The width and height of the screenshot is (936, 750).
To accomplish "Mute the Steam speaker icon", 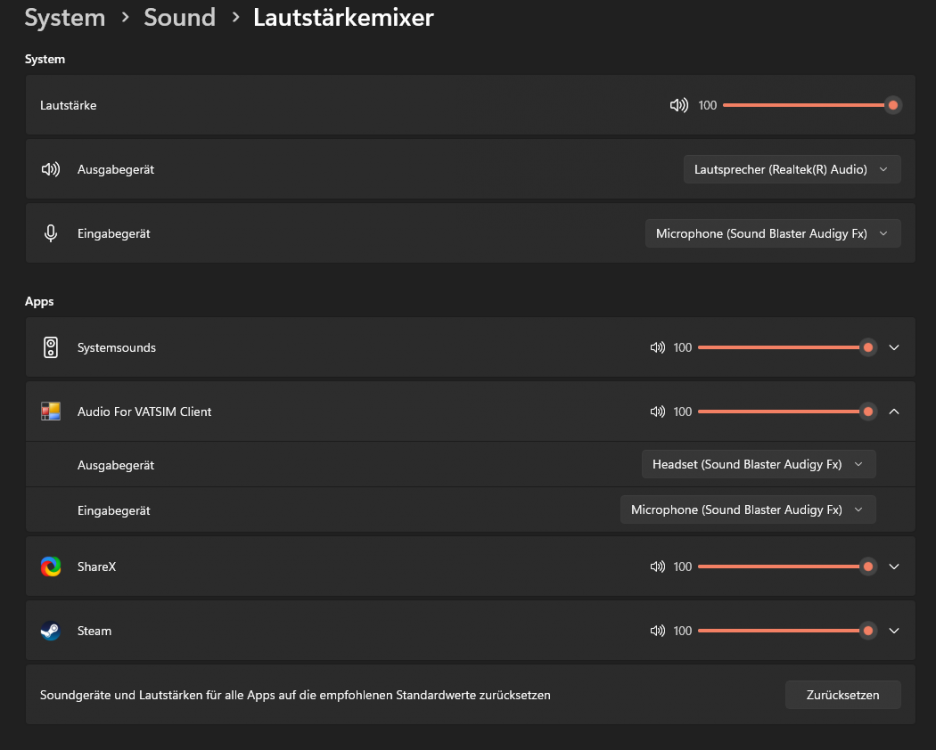I will (657, 630).
